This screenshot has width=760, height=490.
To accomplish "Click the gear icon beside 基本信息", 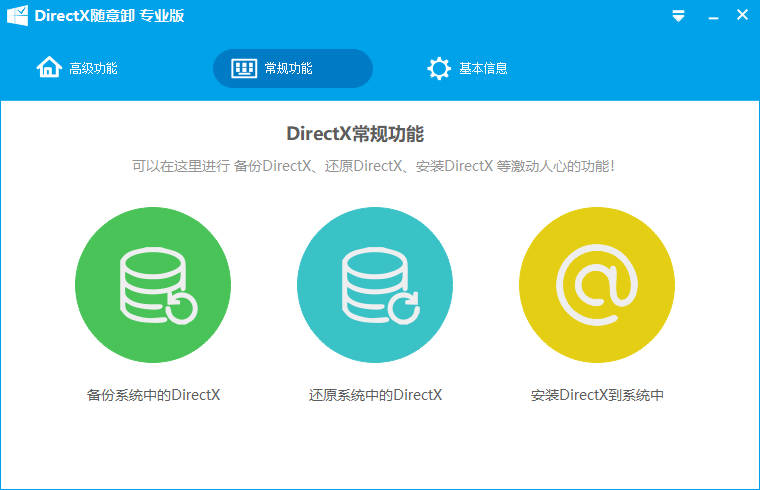I will (x=438, y=68).
